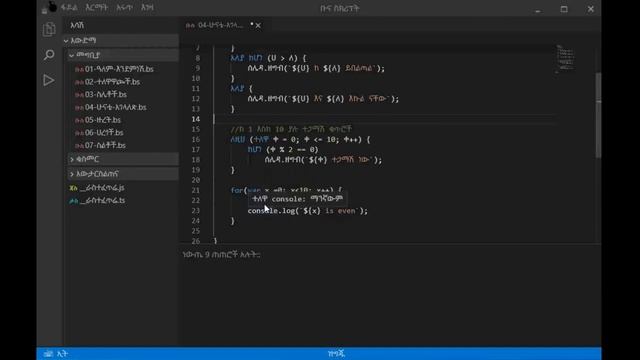Viewport: 640px width, 360px height.
Task: Click the file icon of 04- .bs file in sidebar
Action: [x=79, y=107]
